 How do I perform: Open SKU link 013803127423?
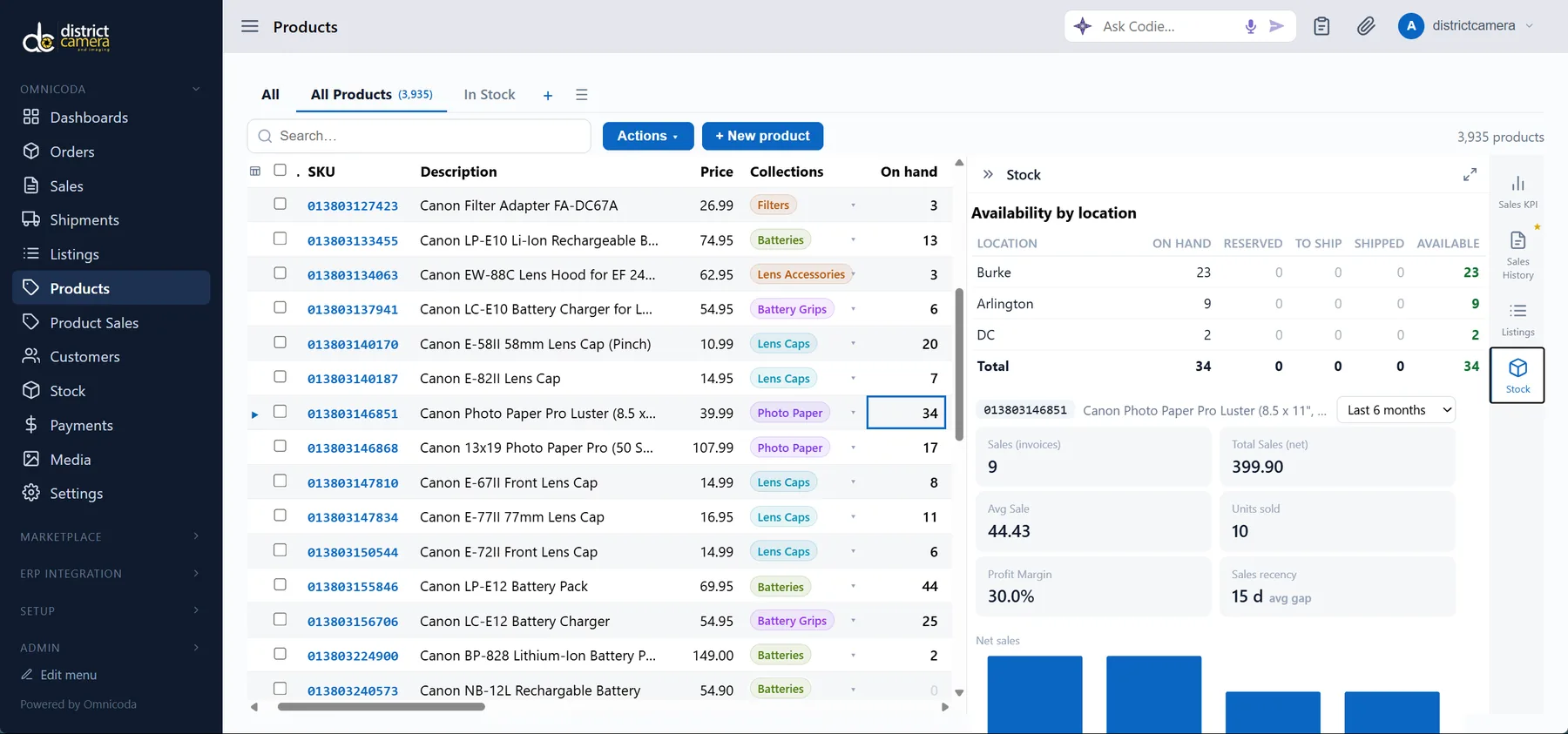353,206
